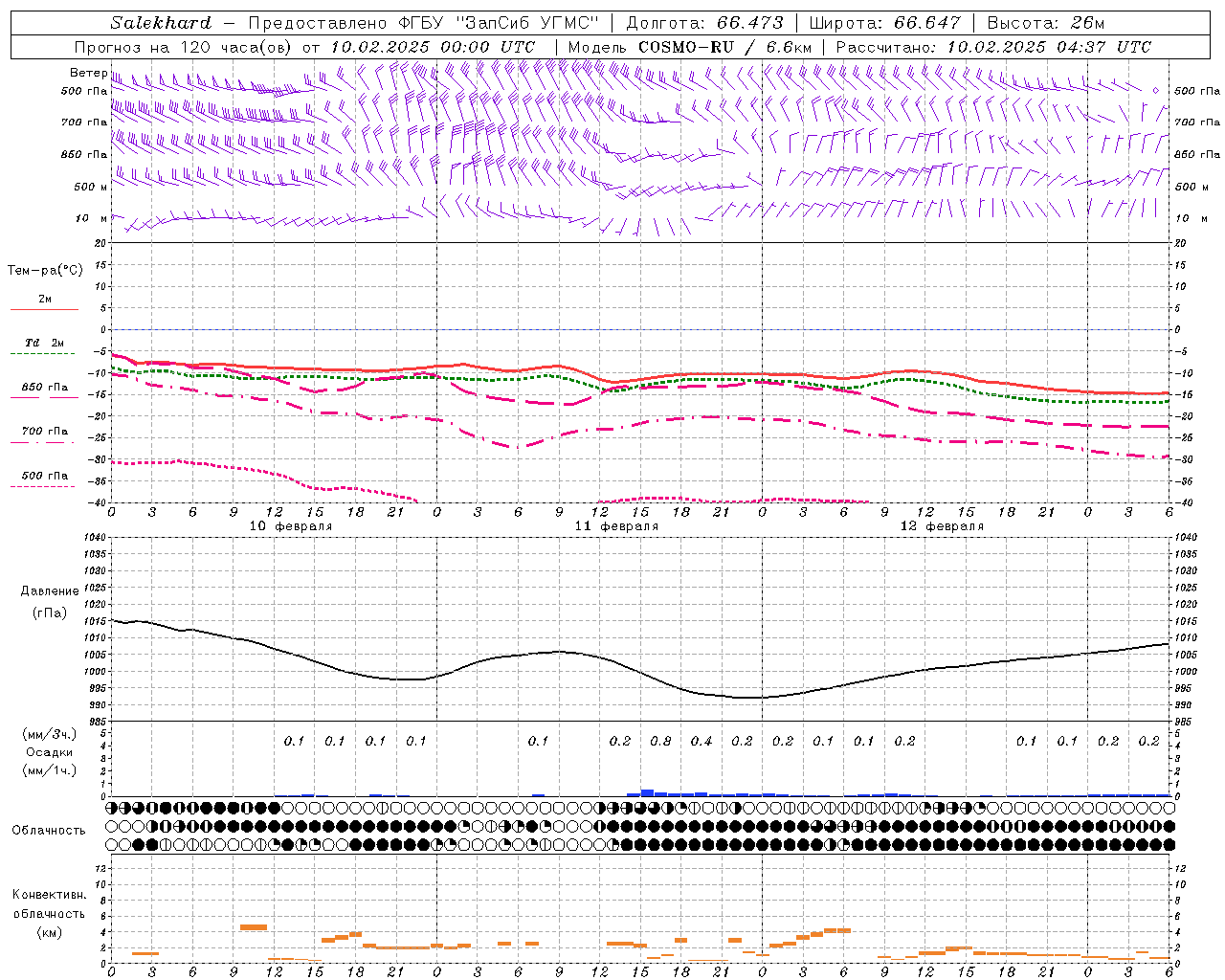Click the station name Salekhard in header
1225x980 pixels.
tap(161, 23)
